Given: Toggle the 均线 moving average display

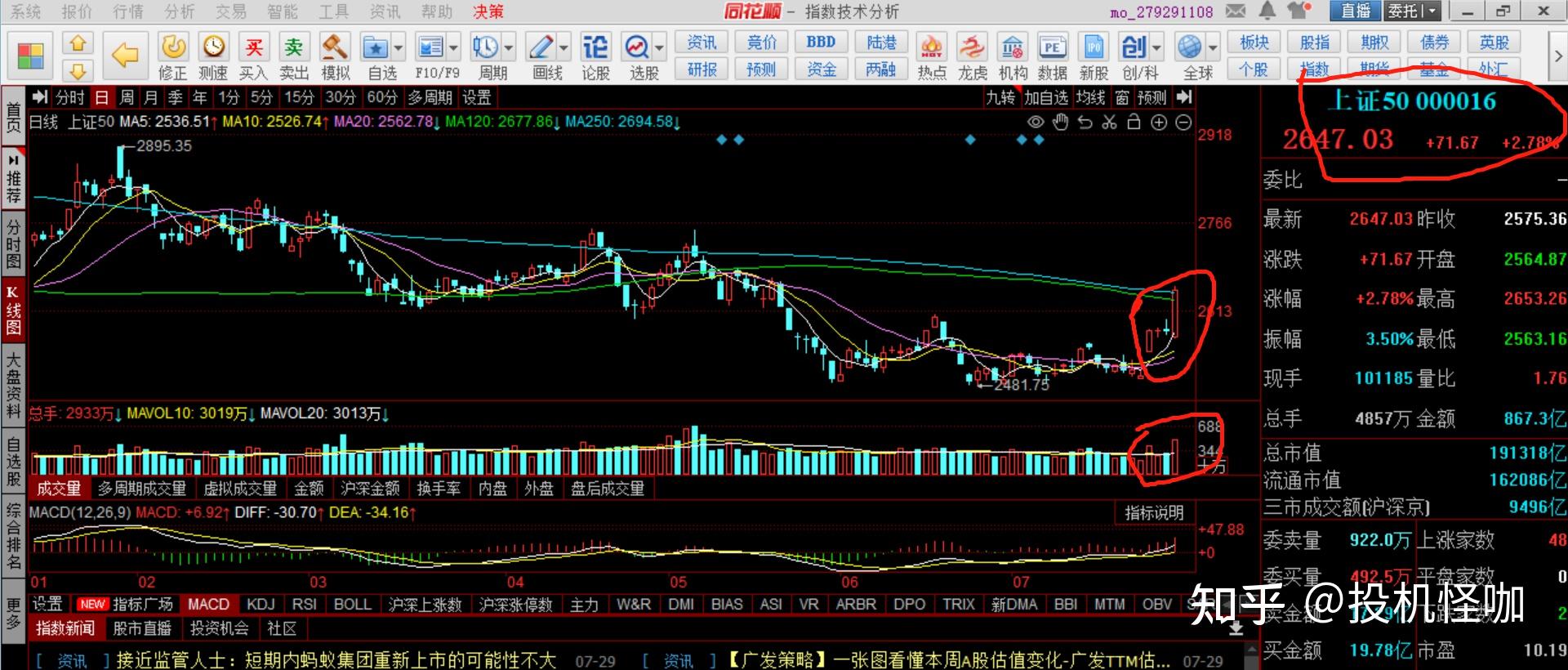Looking at the screenshot, I should pos(1090,98).
